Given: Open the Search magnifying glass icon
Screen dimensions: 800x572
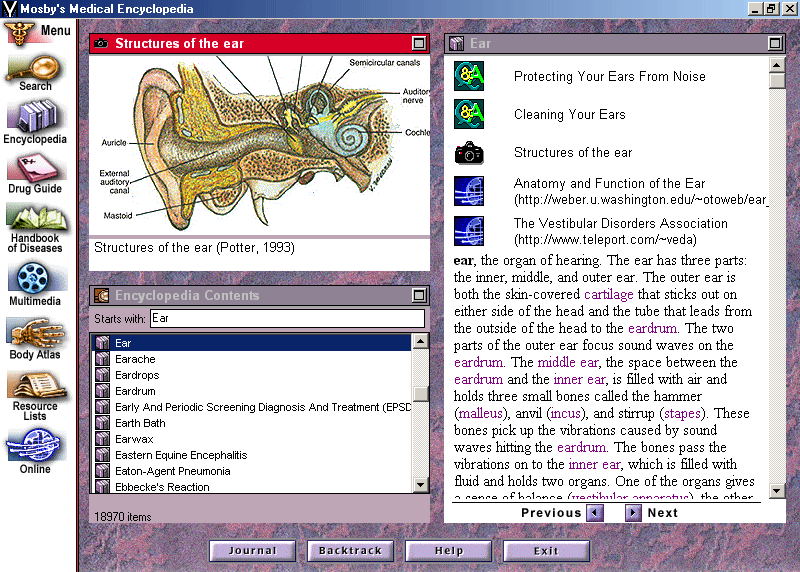Looking at the screenshot, I should click(35, 68).
